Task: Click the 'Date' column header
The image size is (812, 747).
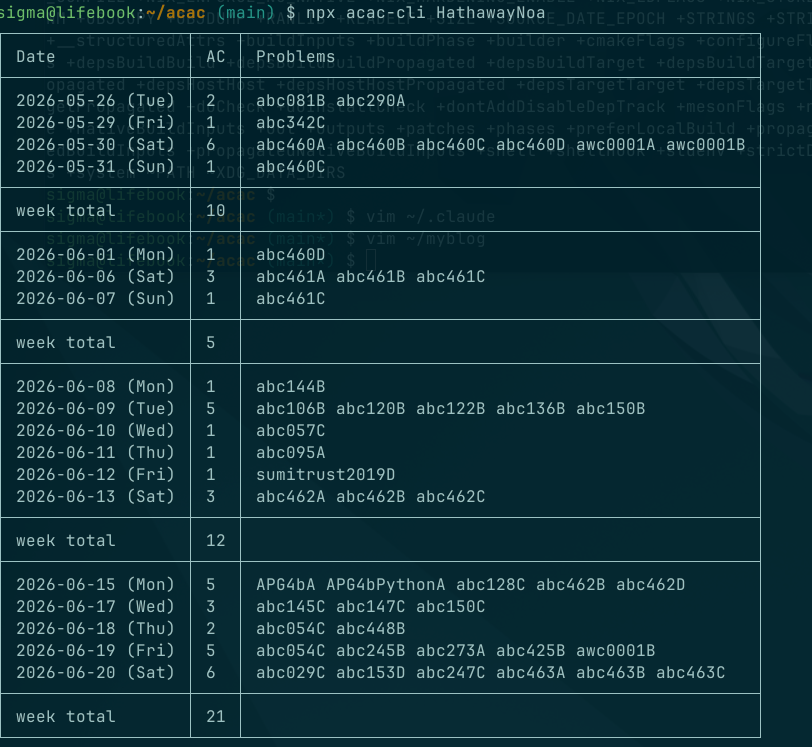Action: pyautogui.click(x=35, y=56)
